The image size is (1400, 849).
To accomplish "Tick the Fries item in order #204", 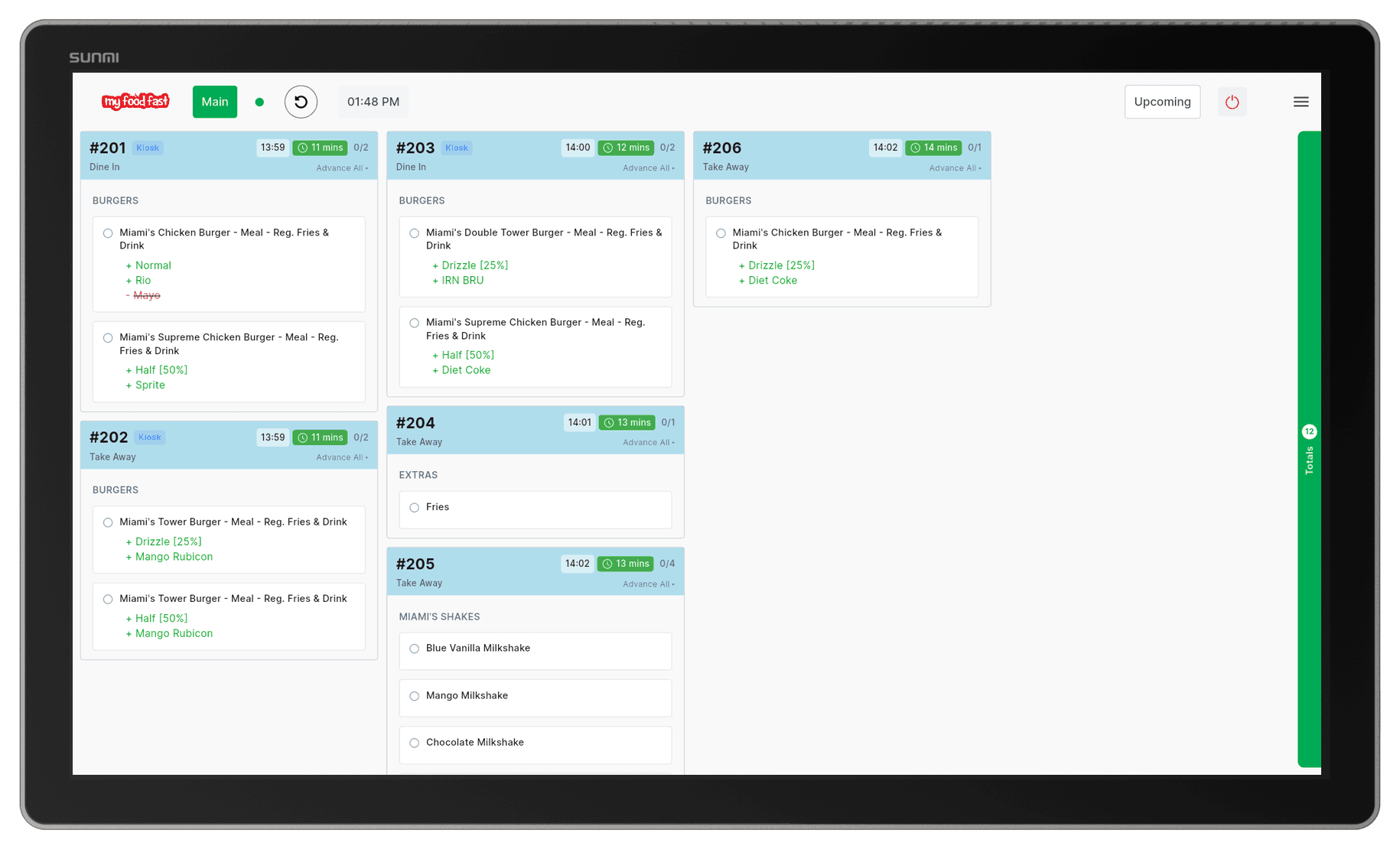I will 414,508.
